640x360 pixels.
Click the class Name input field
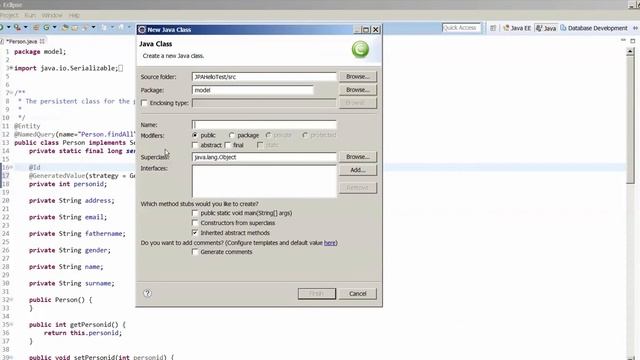point(264,124)
